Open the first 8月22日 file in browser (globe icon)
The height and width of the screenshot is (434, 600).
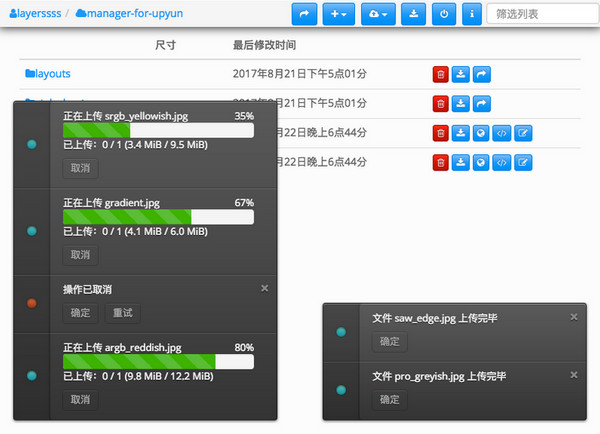click(481, 133)
